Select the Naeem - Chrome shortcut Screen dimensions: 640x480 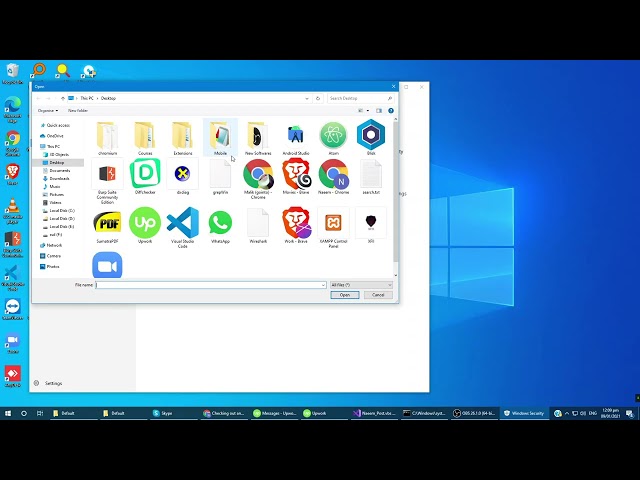tap(333, 177)
